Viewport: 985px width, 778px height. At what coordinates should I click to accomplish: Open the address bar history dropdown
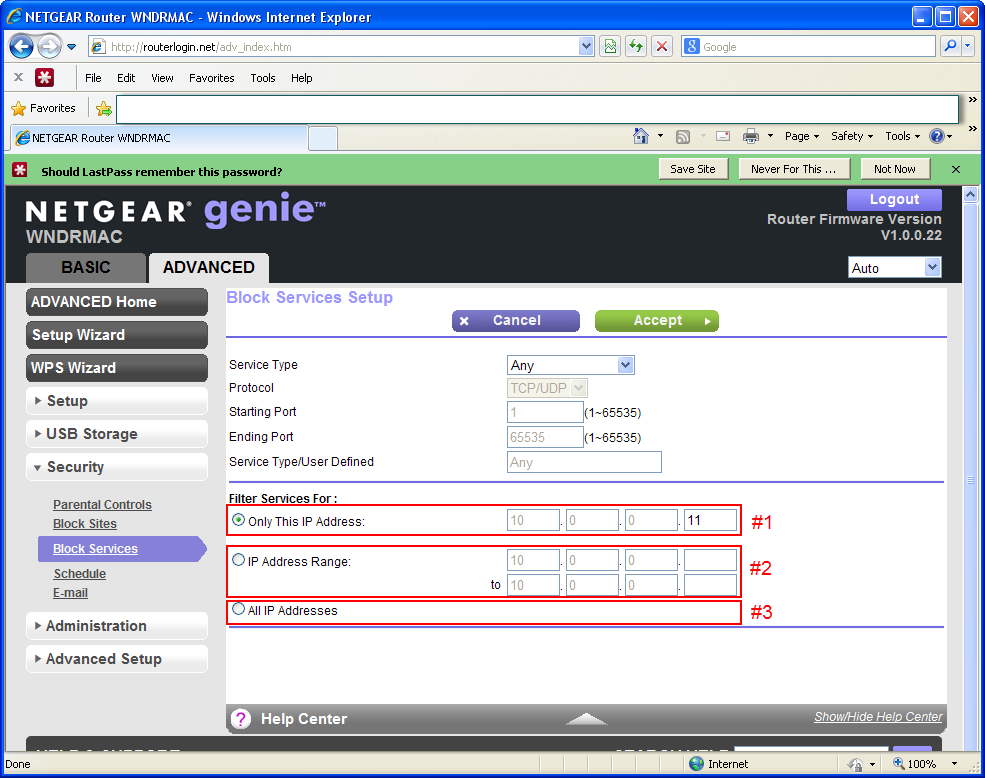click(x=586, y=47)
